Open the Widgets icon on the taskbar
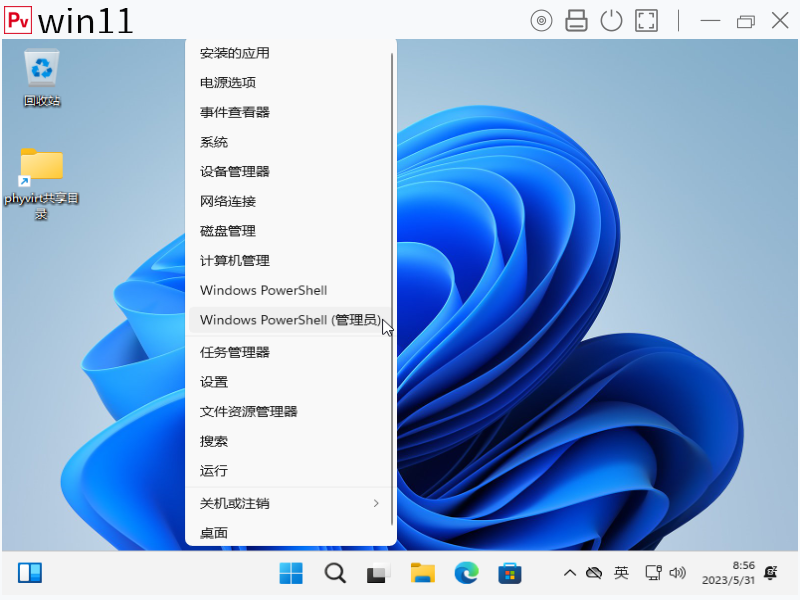The width and height of the screenshot is (800, 600). (x=30, y=572)
